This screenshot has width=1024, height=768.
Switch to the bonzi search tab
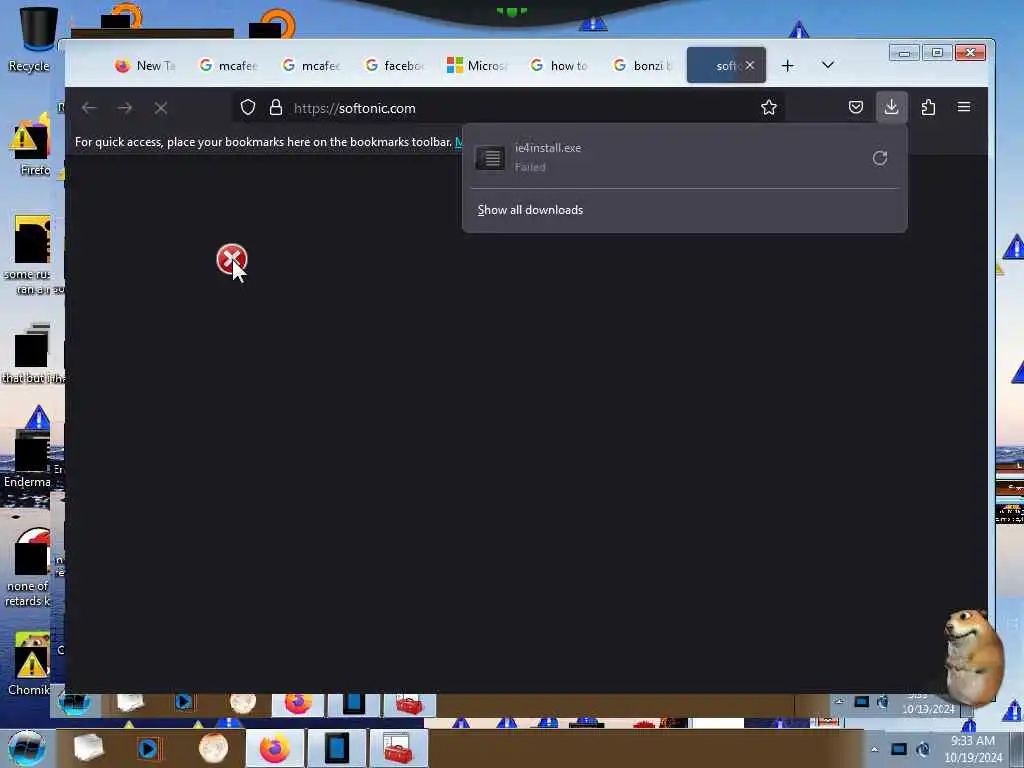pos(643,65)
